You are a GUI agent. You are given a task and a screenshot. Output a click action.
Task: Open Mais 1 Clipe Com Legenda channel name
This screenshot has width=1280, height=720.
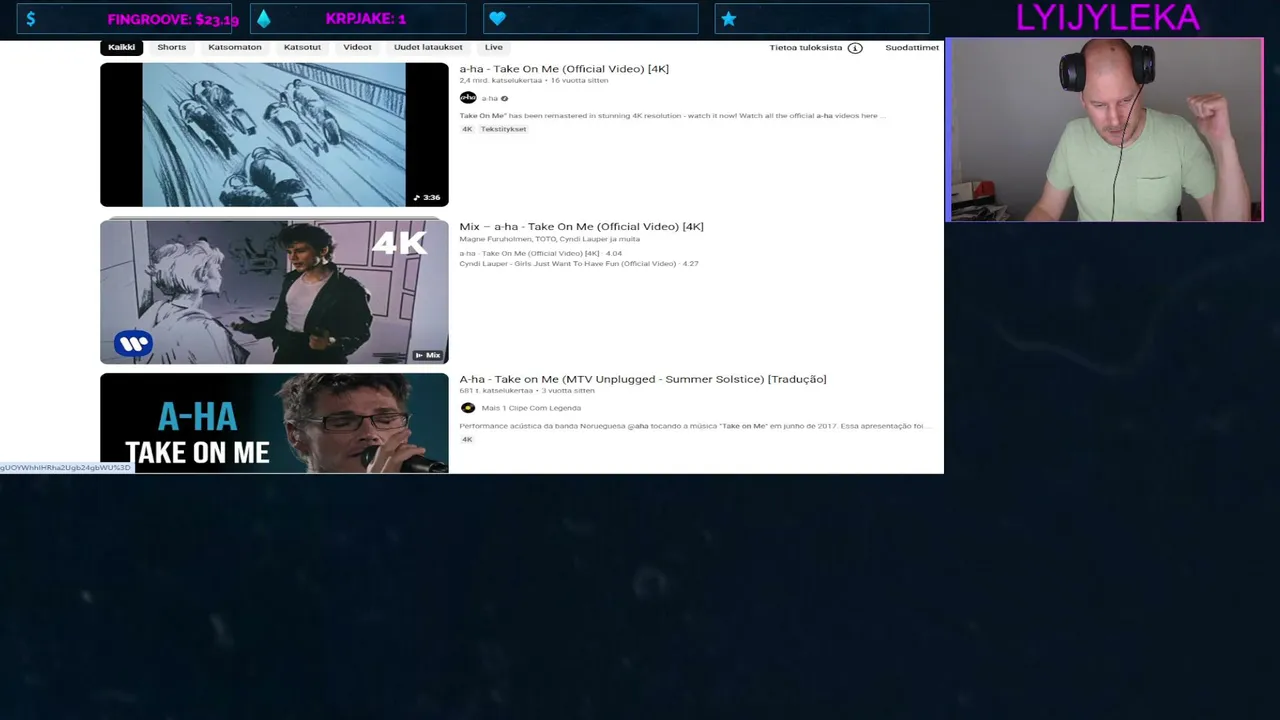(x=531, y=408)
